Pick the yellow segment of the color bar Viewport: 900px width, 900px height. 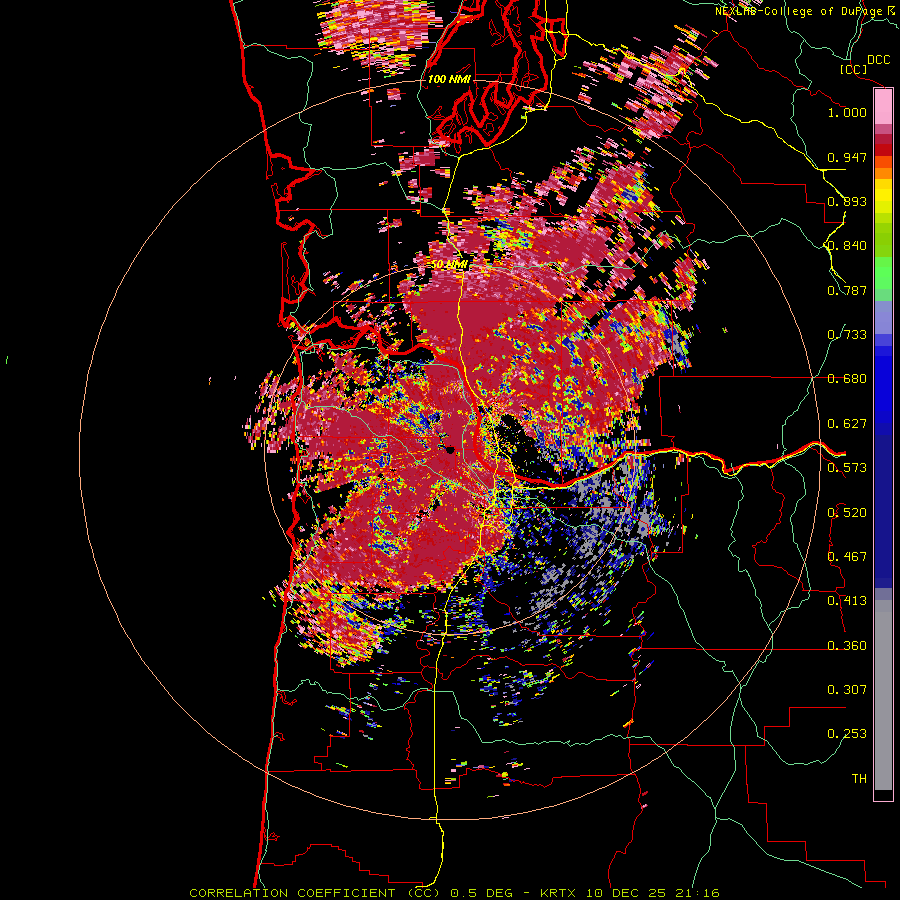883,196
